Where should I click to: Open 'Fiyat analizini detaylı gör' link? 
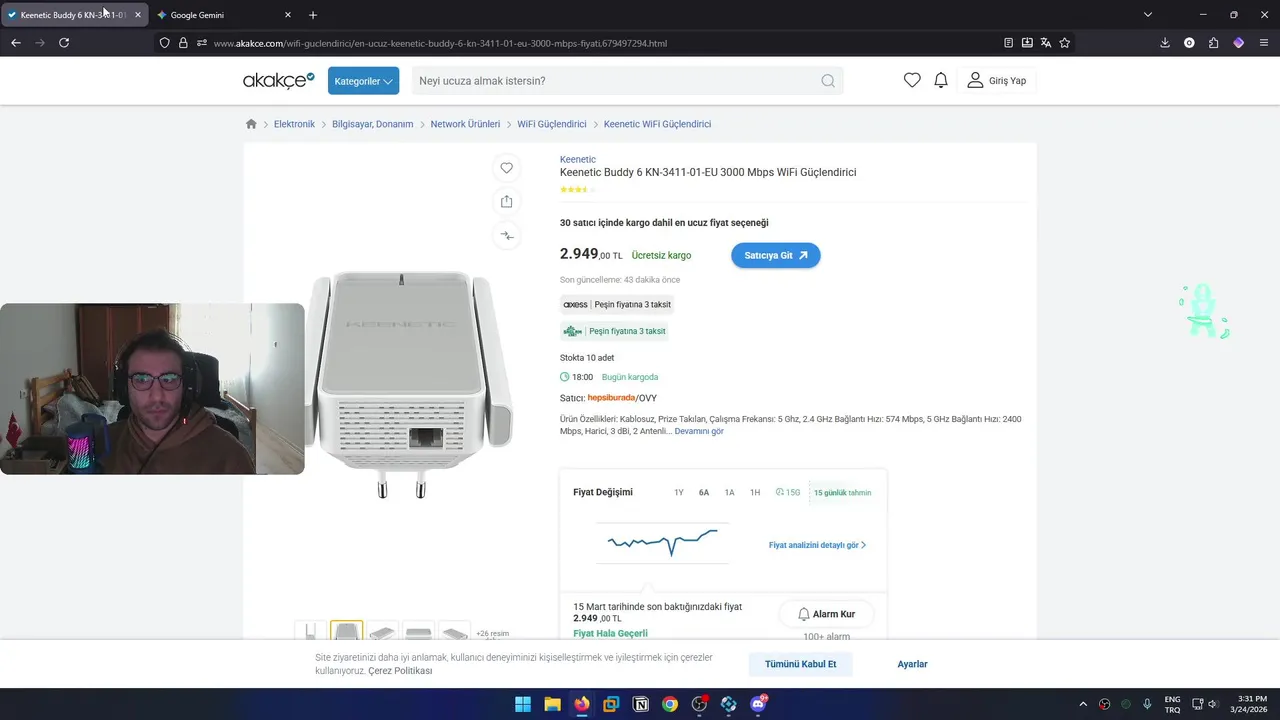pos(817,545)
